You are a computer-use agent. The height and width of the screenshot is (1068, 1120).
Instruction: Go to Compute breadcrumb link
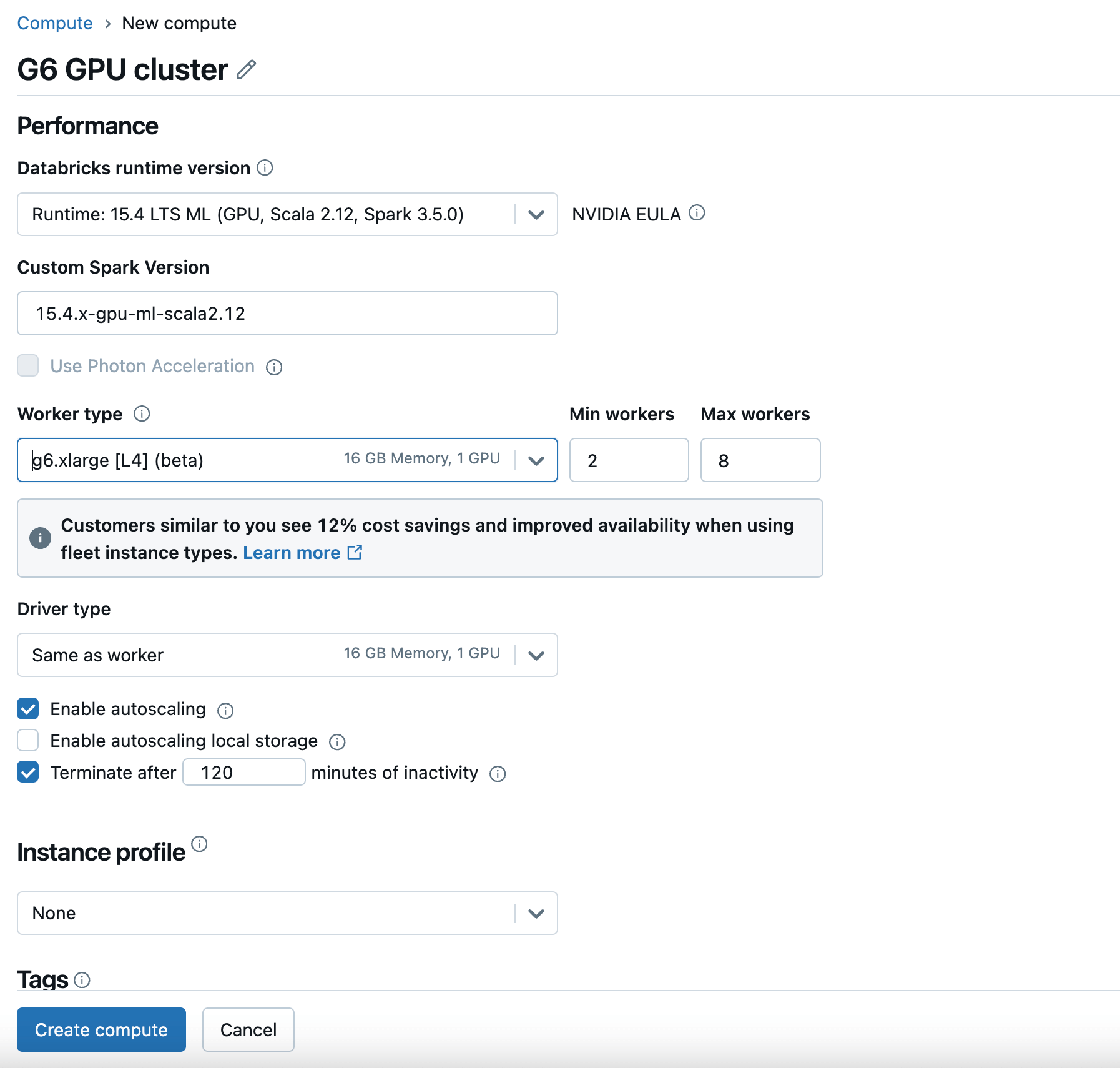(x=55, y=23)
